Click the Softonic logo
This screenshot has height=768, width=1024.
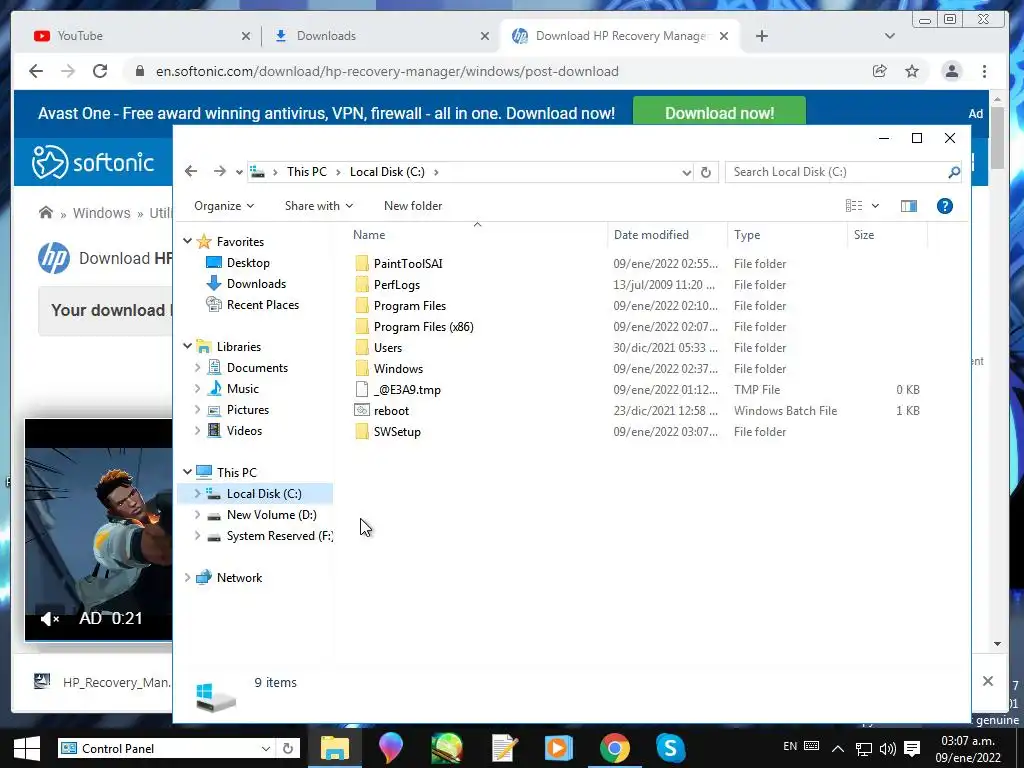[93, 162]
